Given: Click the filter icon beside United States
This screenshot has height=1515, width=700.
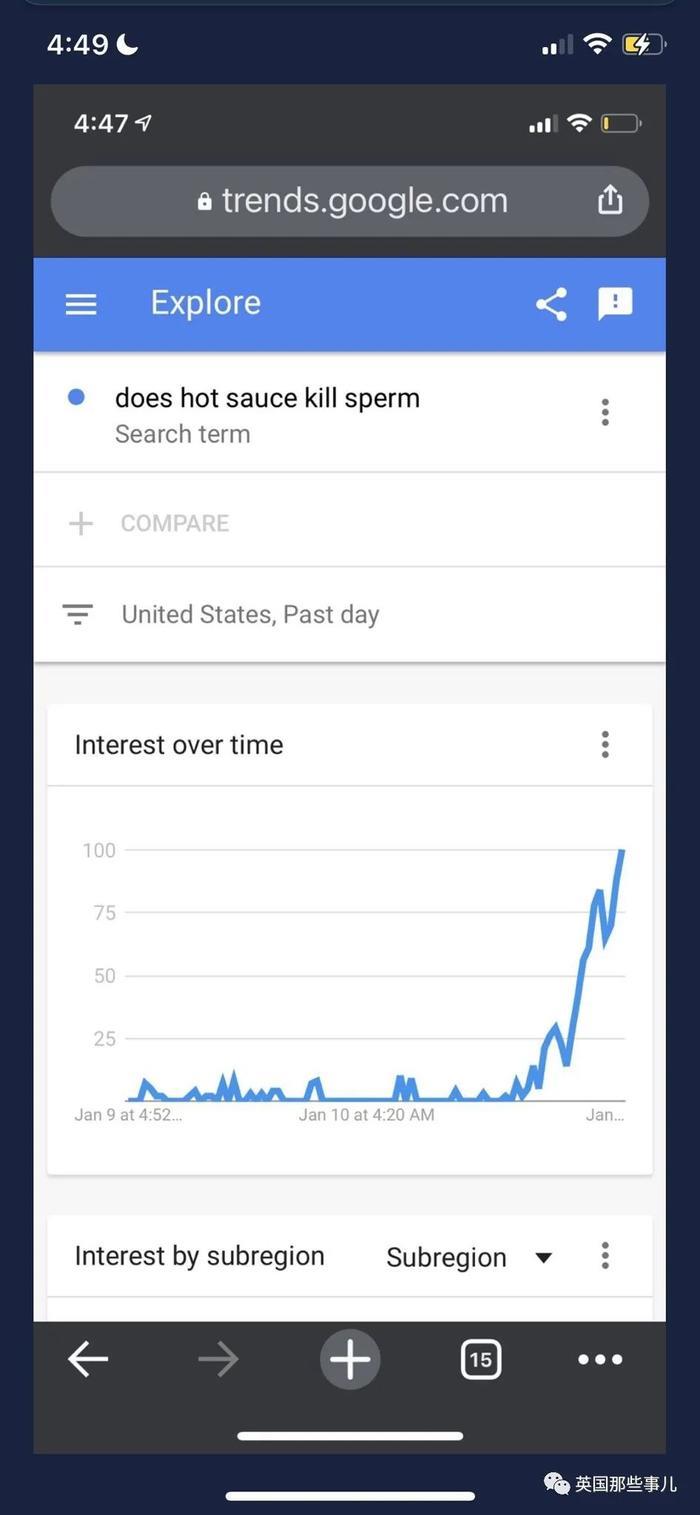Looking at the screenshot, I should (x=78, y=614).
